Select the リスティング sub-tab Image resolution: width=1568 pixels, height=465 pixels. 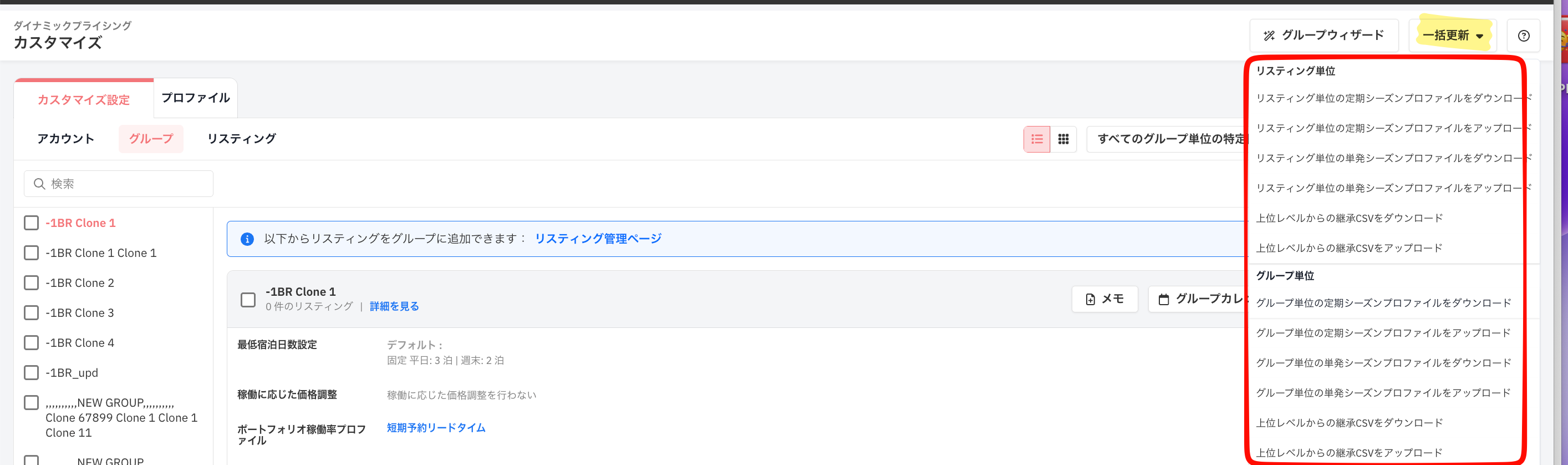click(x=241, y=139)
